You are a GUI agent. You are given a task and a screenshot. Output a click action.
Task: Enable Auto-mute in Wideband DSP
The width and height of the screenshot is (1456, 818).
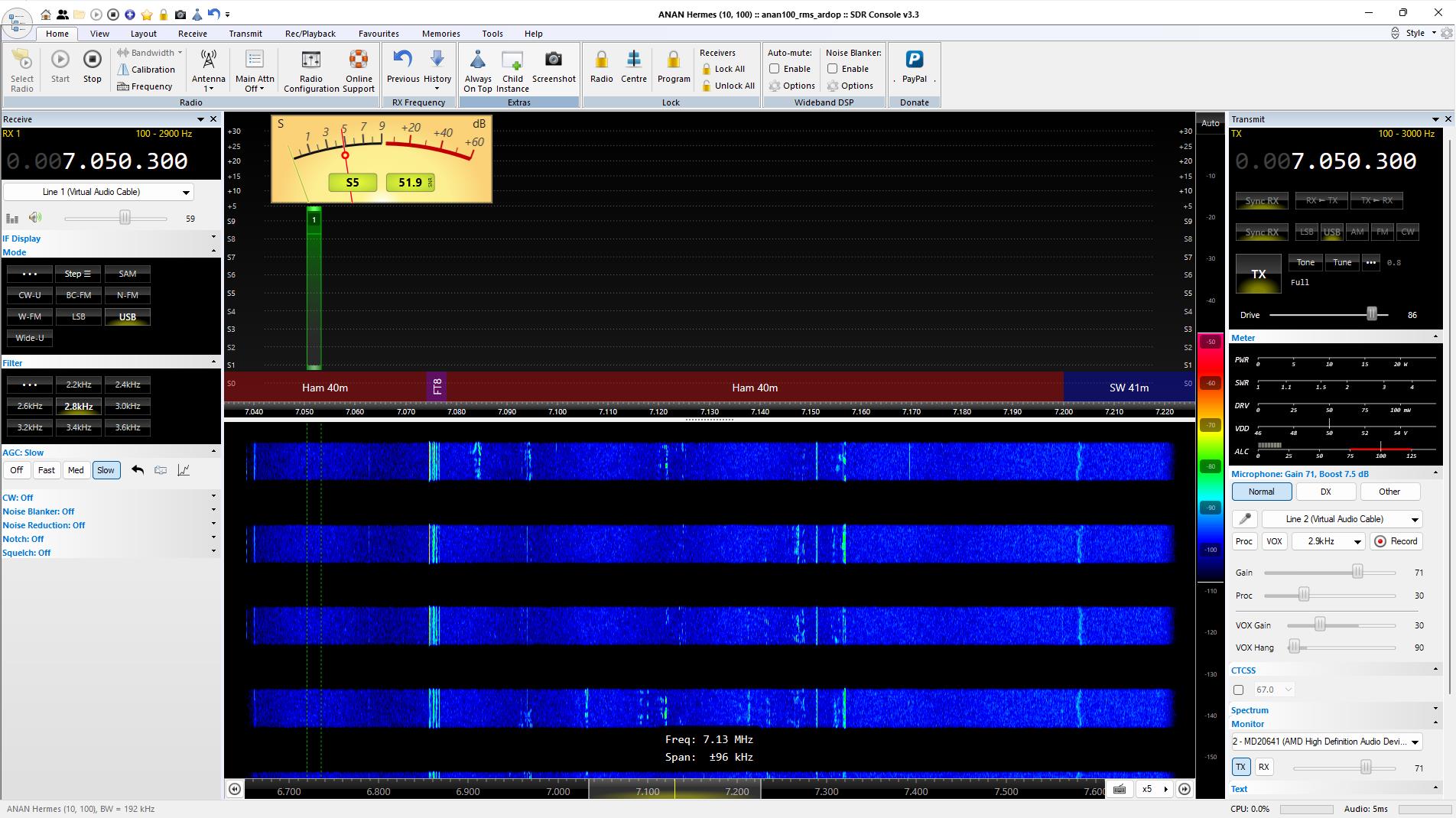(x=775, y=68)
